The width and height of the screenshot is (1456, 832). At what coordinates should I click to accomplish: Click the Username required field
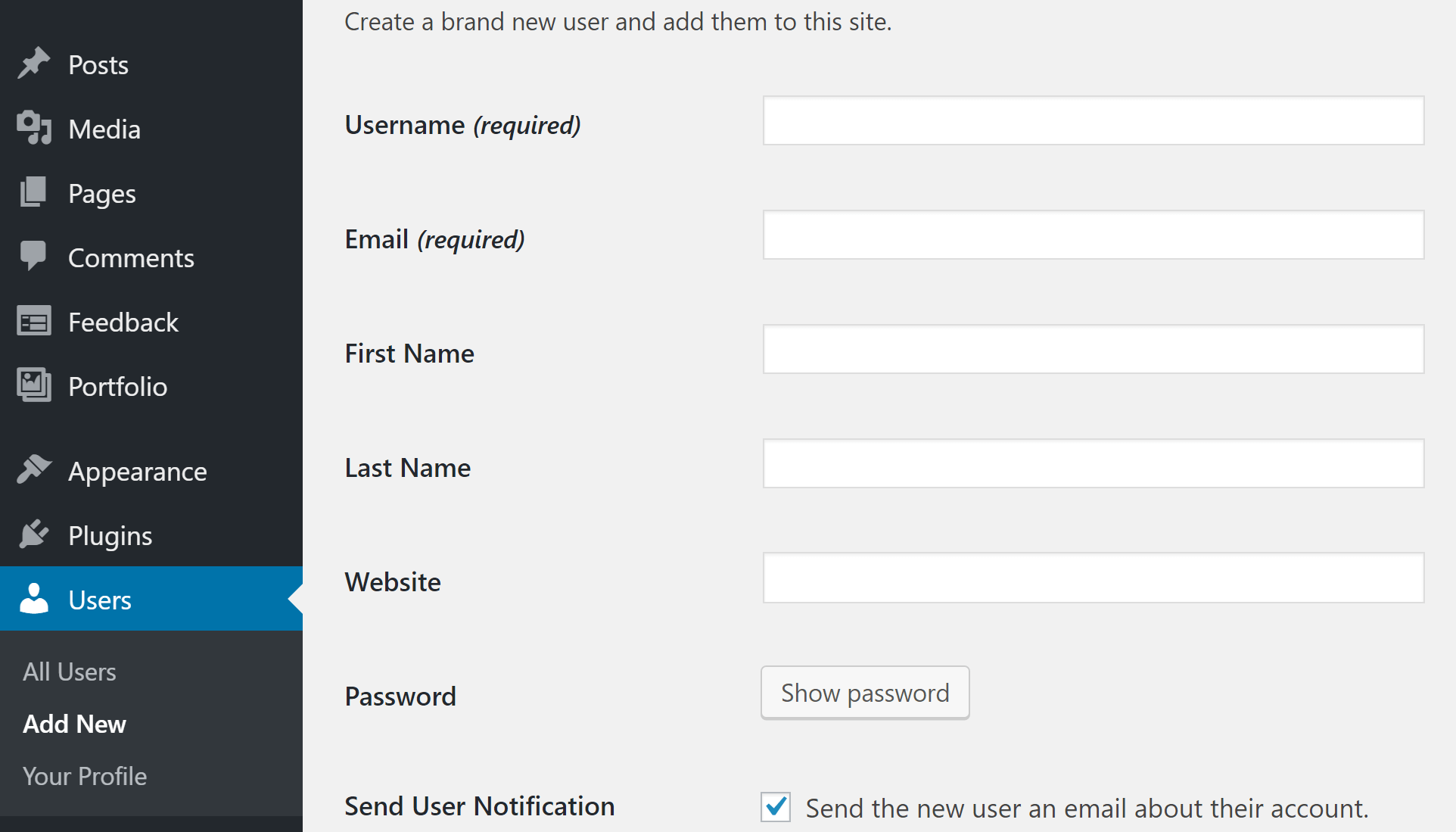pyautogui.click(x=1094, y=121)
